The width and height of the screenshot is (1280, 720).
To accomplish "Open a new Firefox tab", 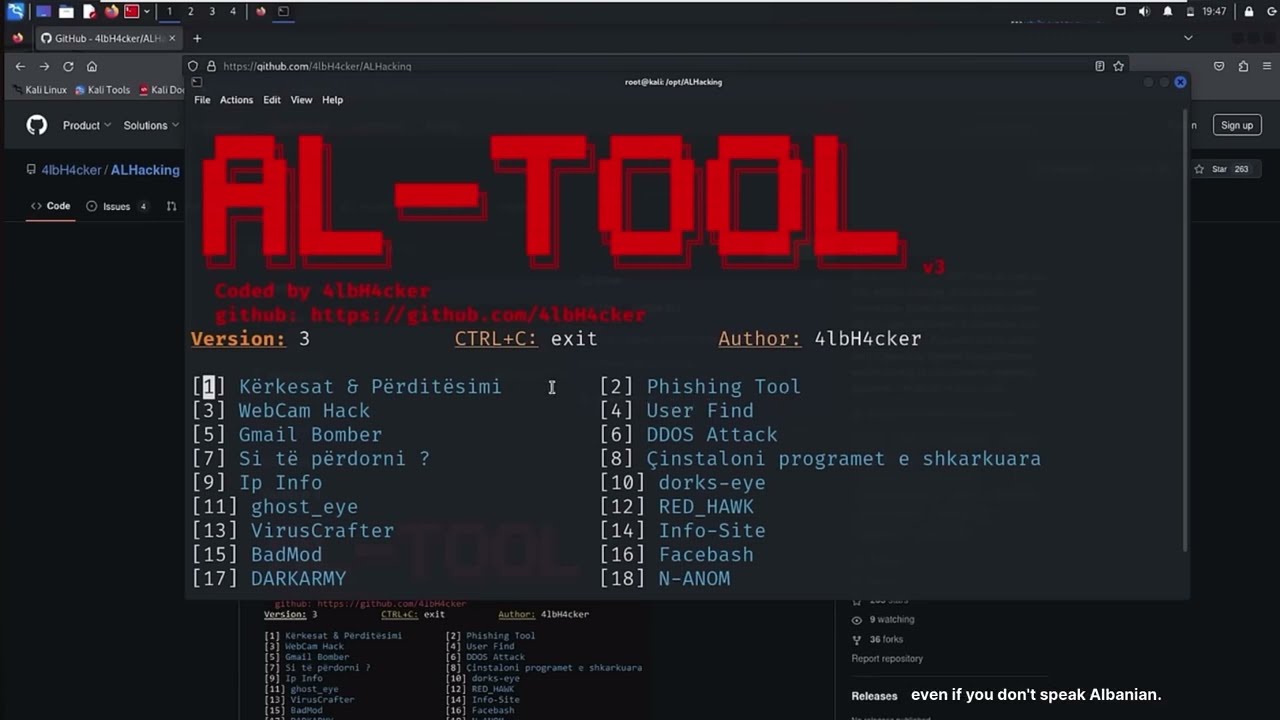I will (197, 38).
